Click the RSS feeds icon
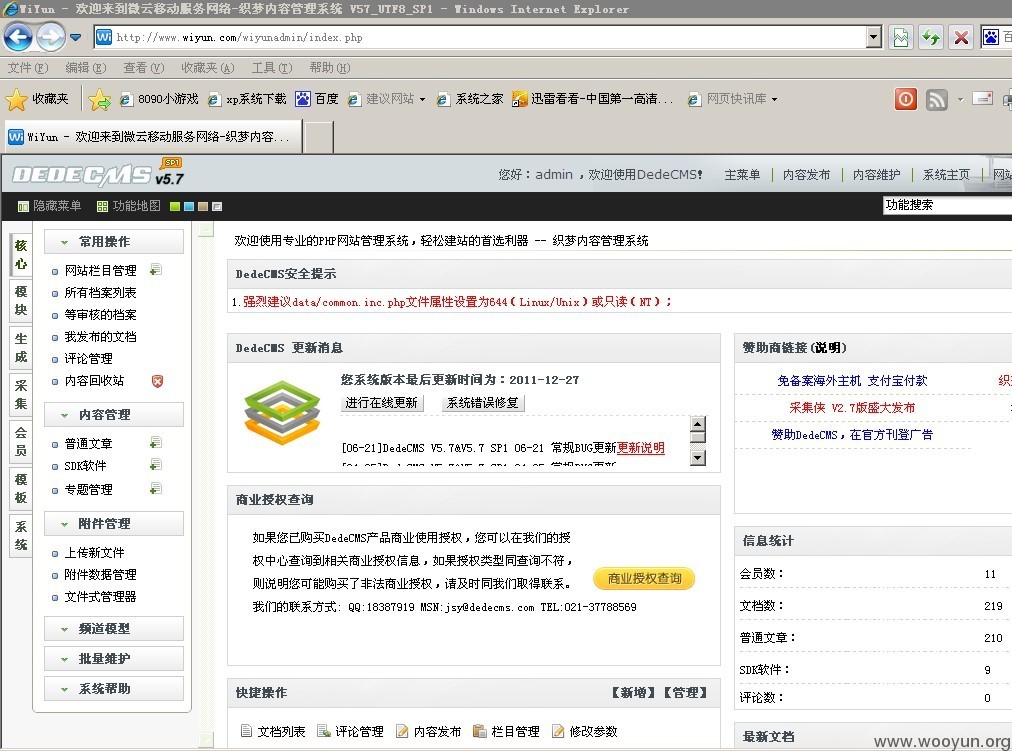The height and width of the screenshot is (751, 1012). click(x=936, y=99)
